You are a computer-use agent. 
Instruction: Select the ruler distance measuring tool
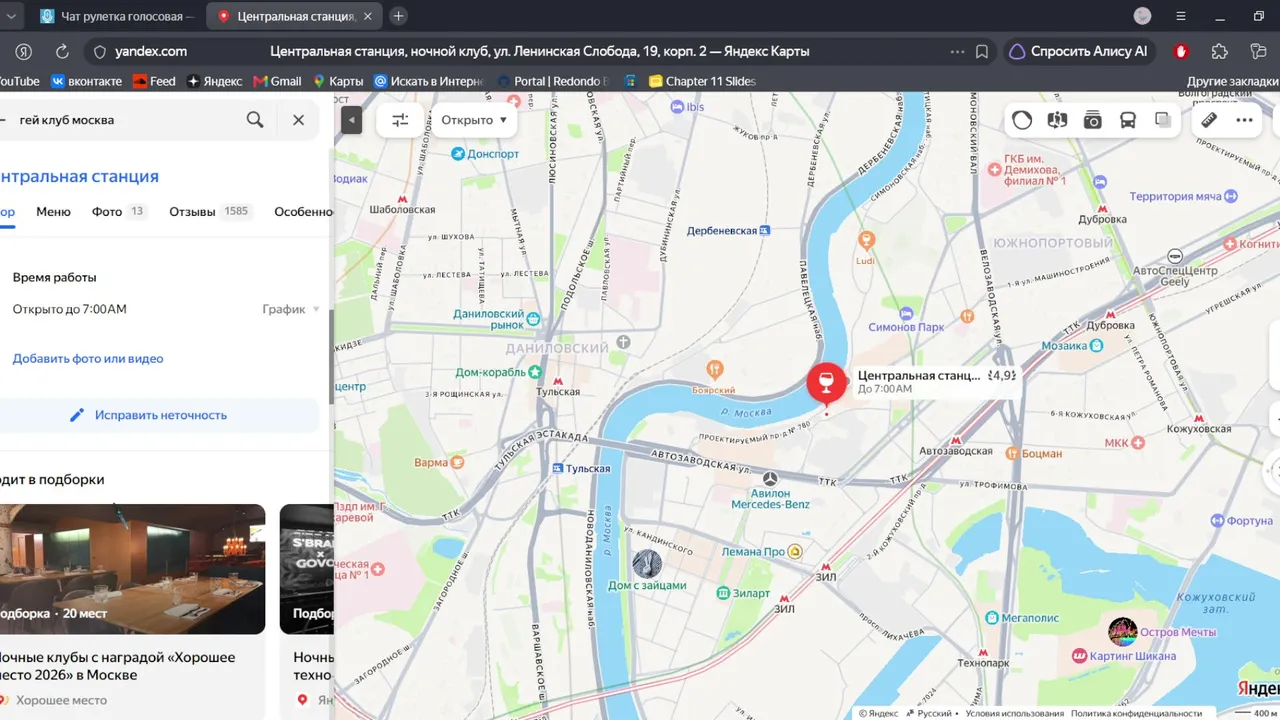point(1209,120)
